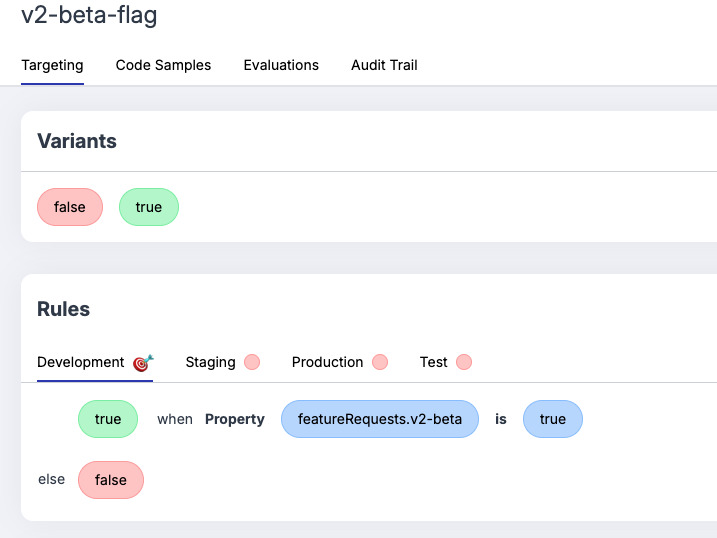Click the 'is' operator in rule
Screen dimensions: 717x538
click(501, 419)
